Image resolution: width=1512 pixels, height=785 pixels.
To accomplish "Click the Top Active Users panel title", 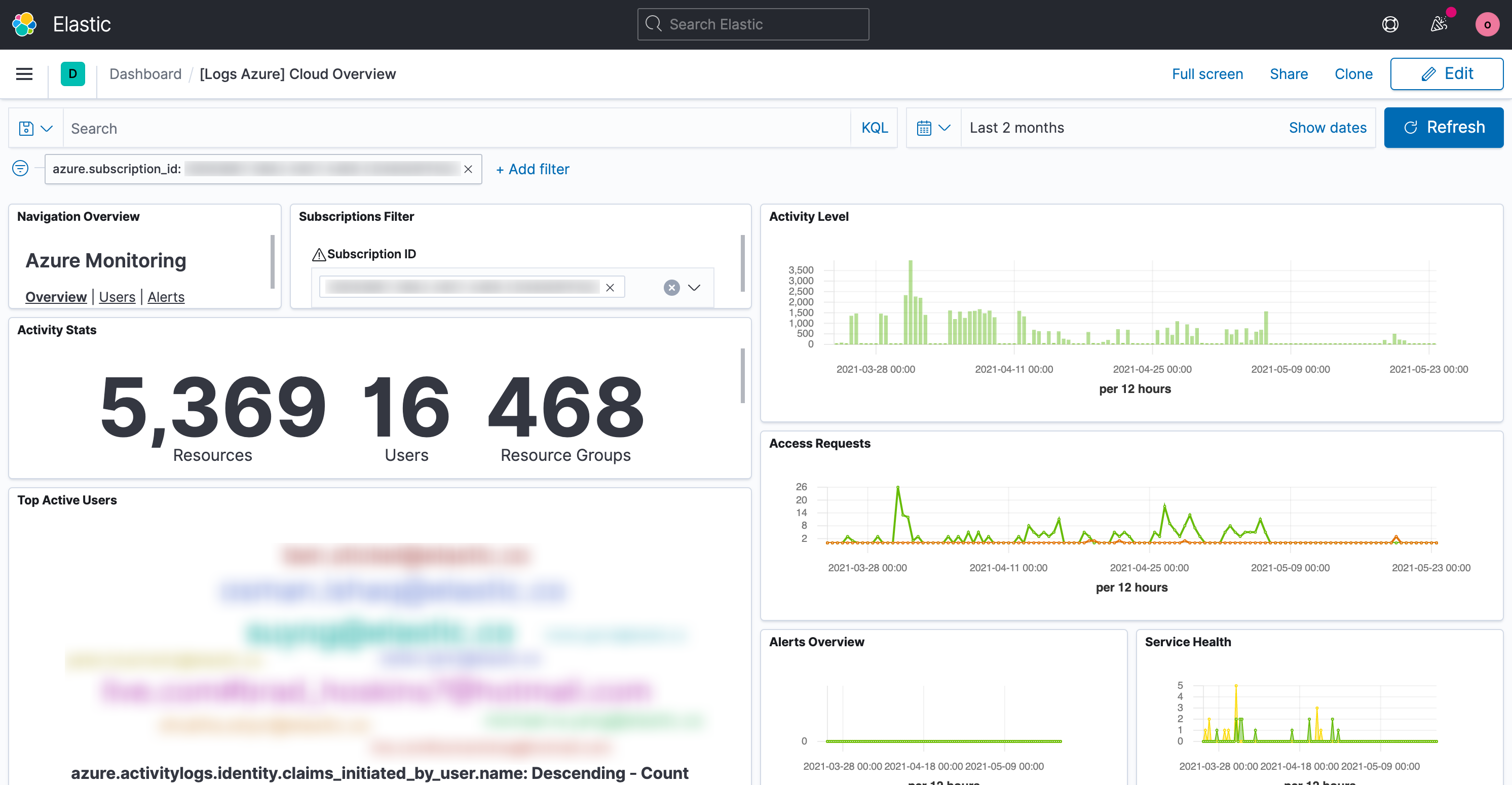I will [x=67, y=500].
